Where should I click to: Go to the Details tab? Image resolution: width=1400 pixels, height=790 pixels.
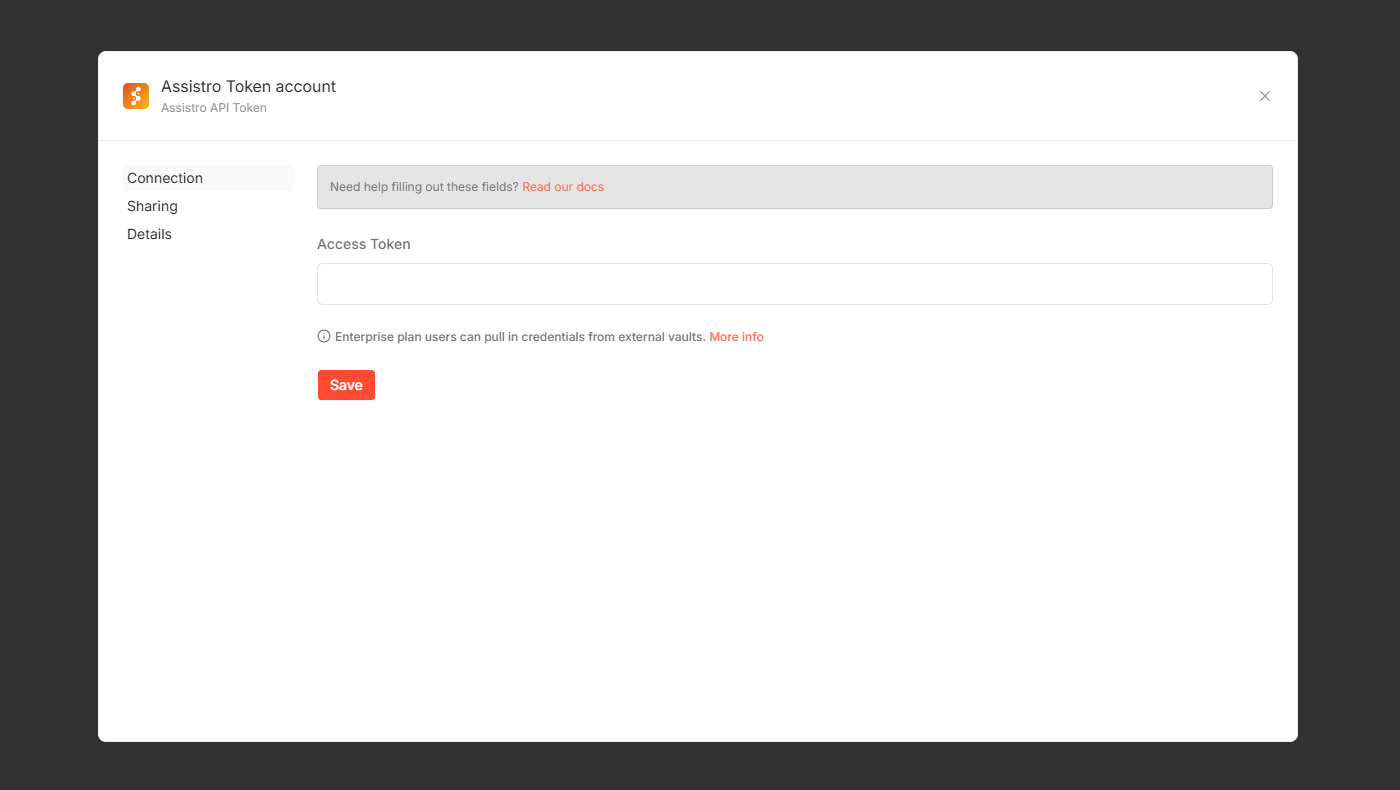tap(149, 234)
